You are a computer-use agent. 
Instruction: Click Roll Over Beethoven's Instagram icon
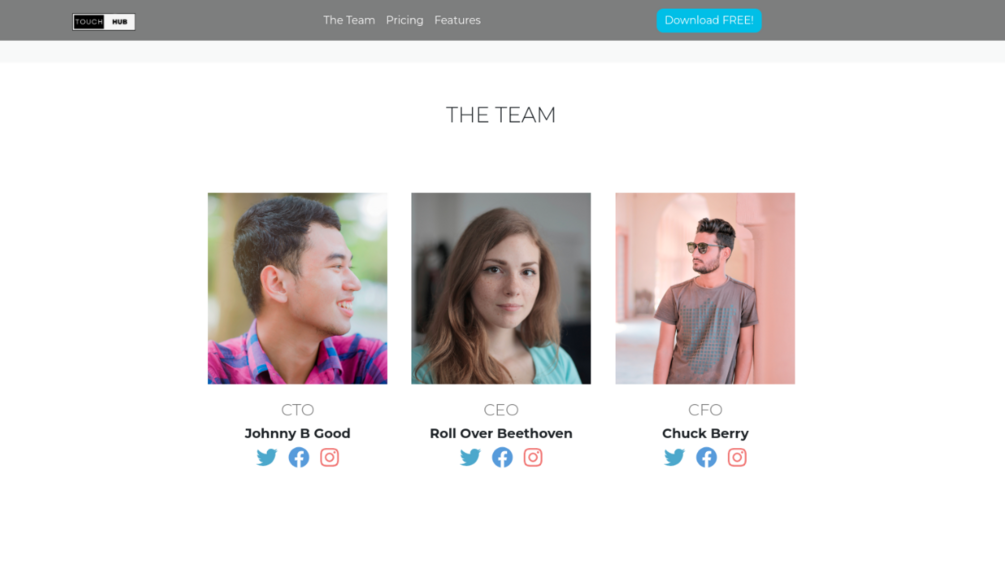[533, 457]
